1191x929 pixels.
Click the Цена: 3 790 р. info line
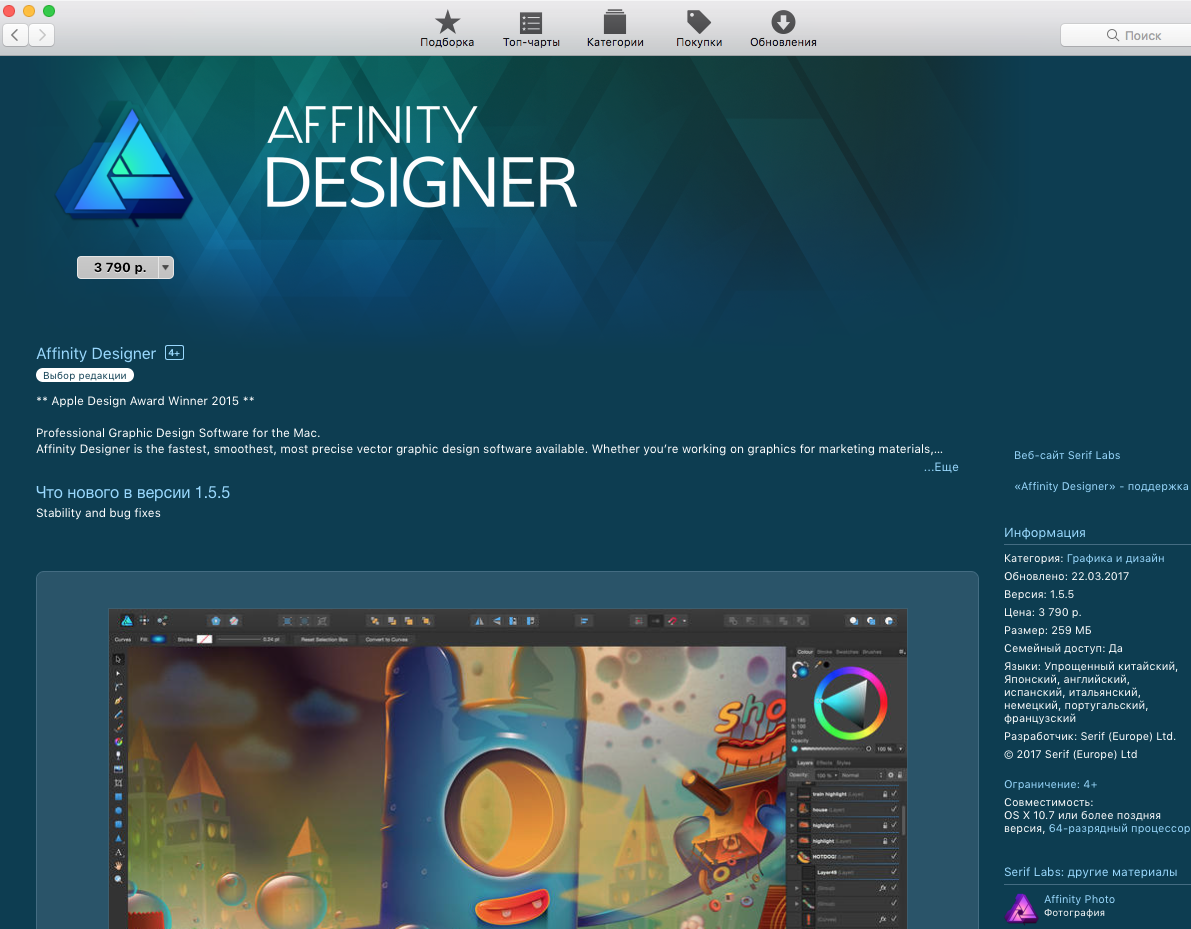click(1042, 612)
